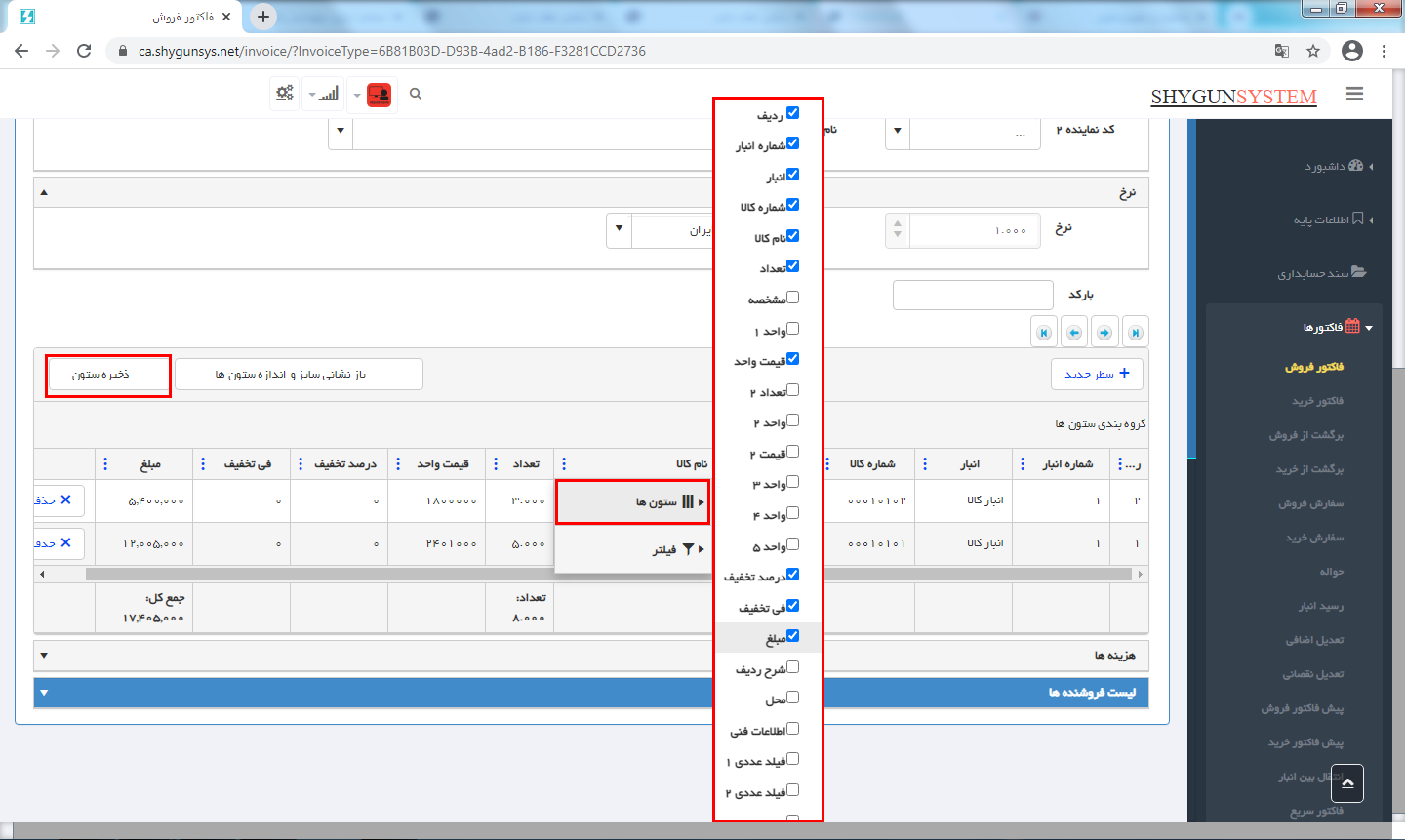Screen dimensions: 1405x840
Task: Enable the مشخصه column checkbox
Action: pyautogui.click(x=792, y=298)
